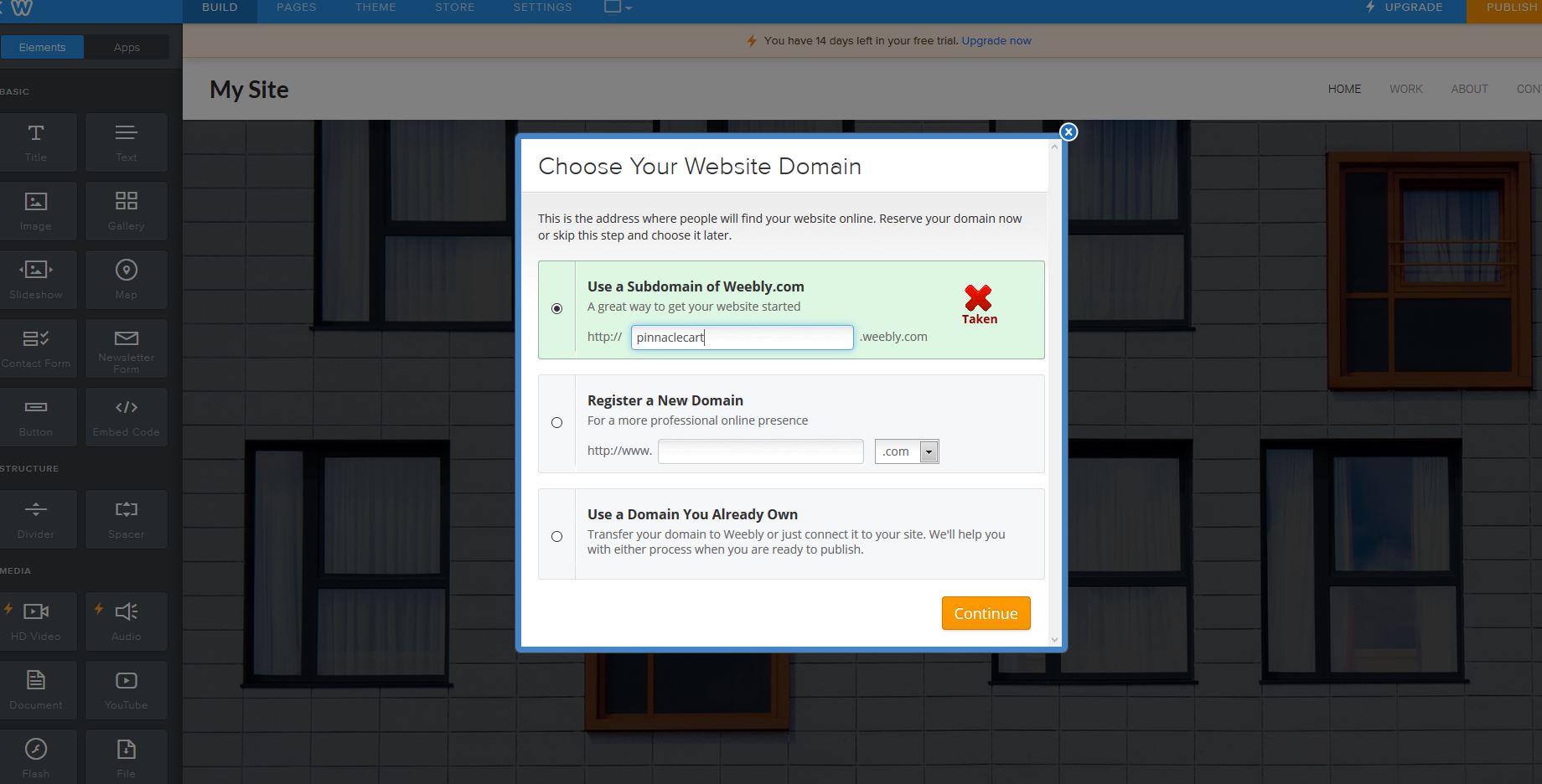Open the STORE tab
Image resolution: width=1542 pixels, height=784 pixels.
pos(455,8)
